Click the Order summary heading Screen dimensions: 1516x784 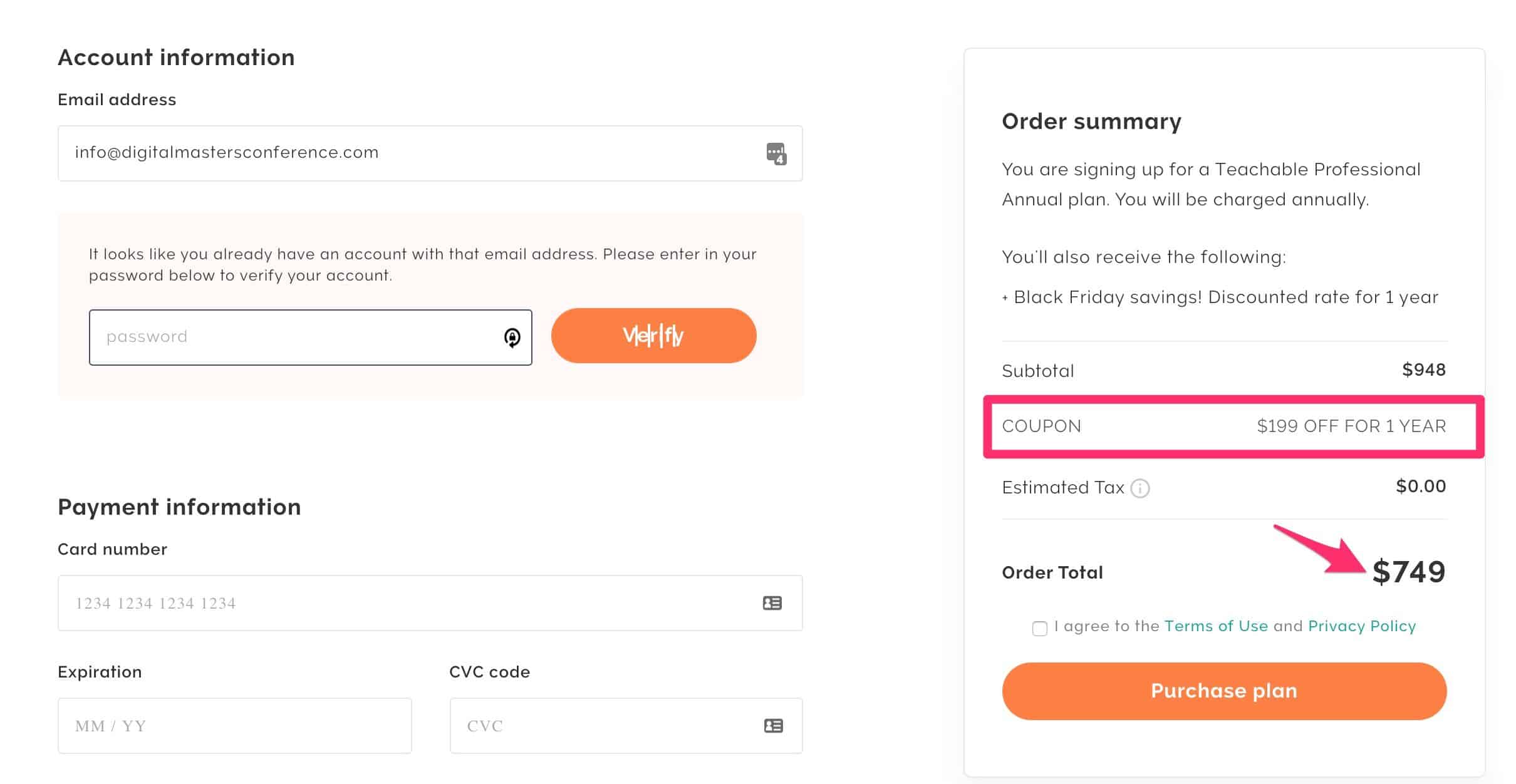tap(1091, 121)
